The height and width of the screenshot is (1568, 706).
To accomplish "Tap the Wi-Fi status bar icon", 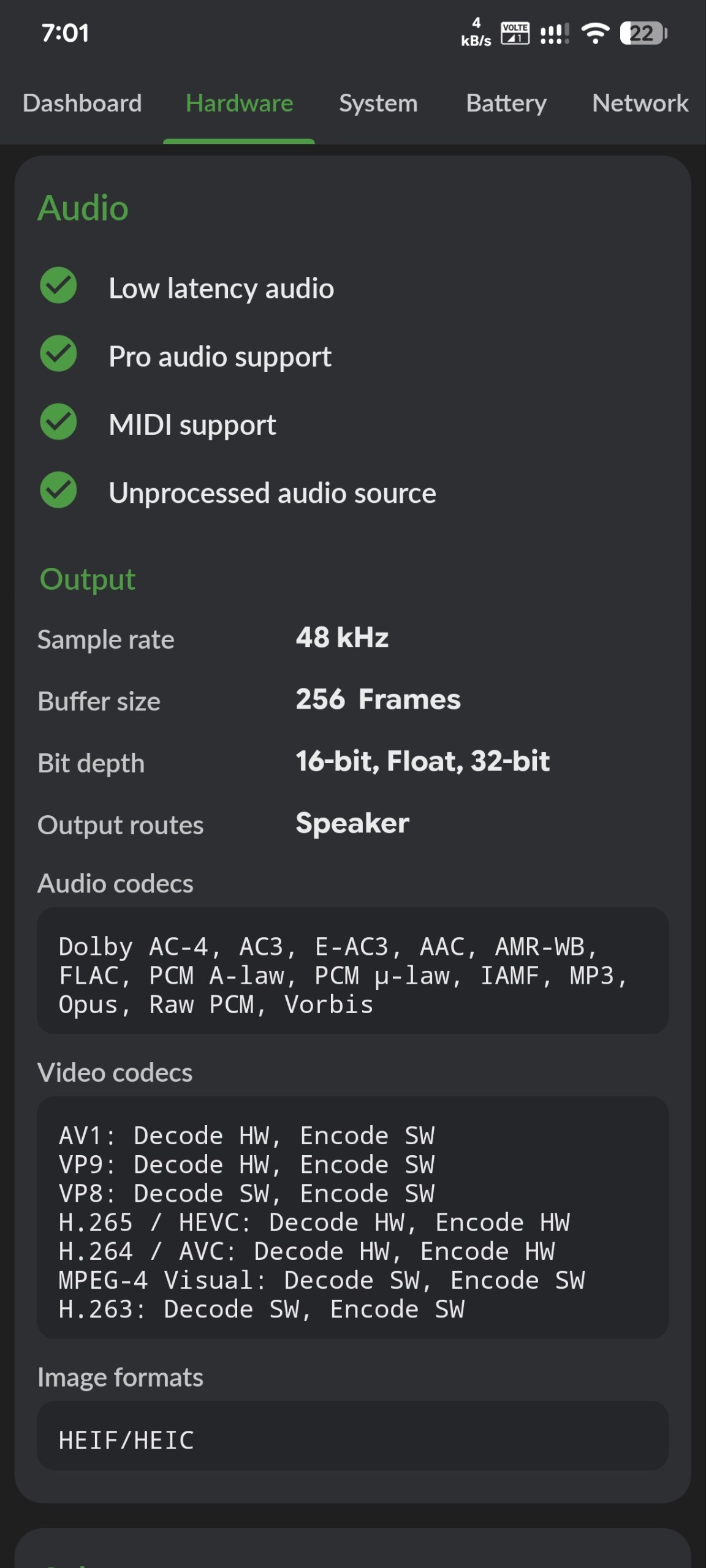I will pyautogui.click(x=595, y=33).
